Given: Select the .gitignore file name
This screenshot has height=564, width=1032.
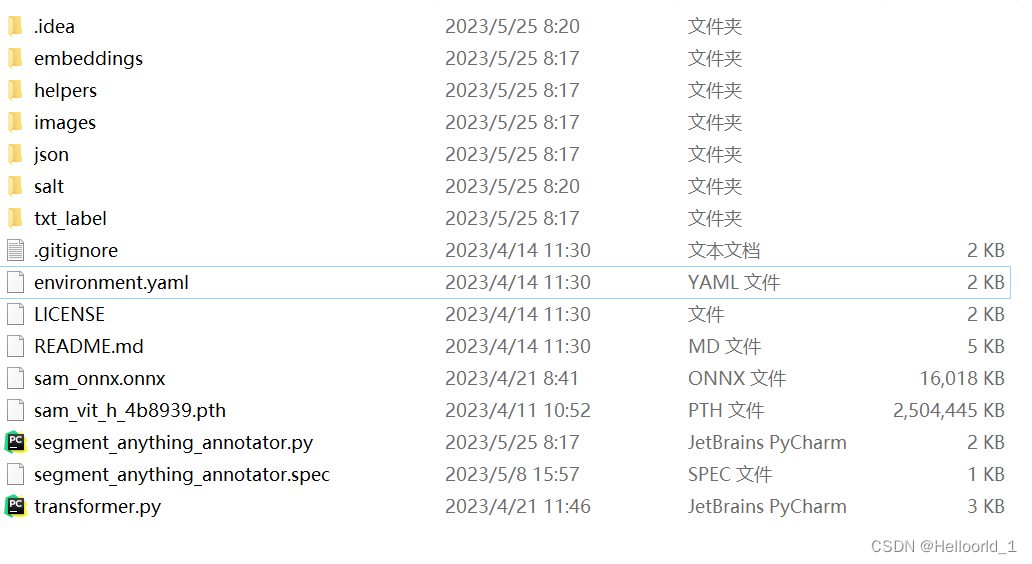Looking at the screenshot, I should [76, 251].
